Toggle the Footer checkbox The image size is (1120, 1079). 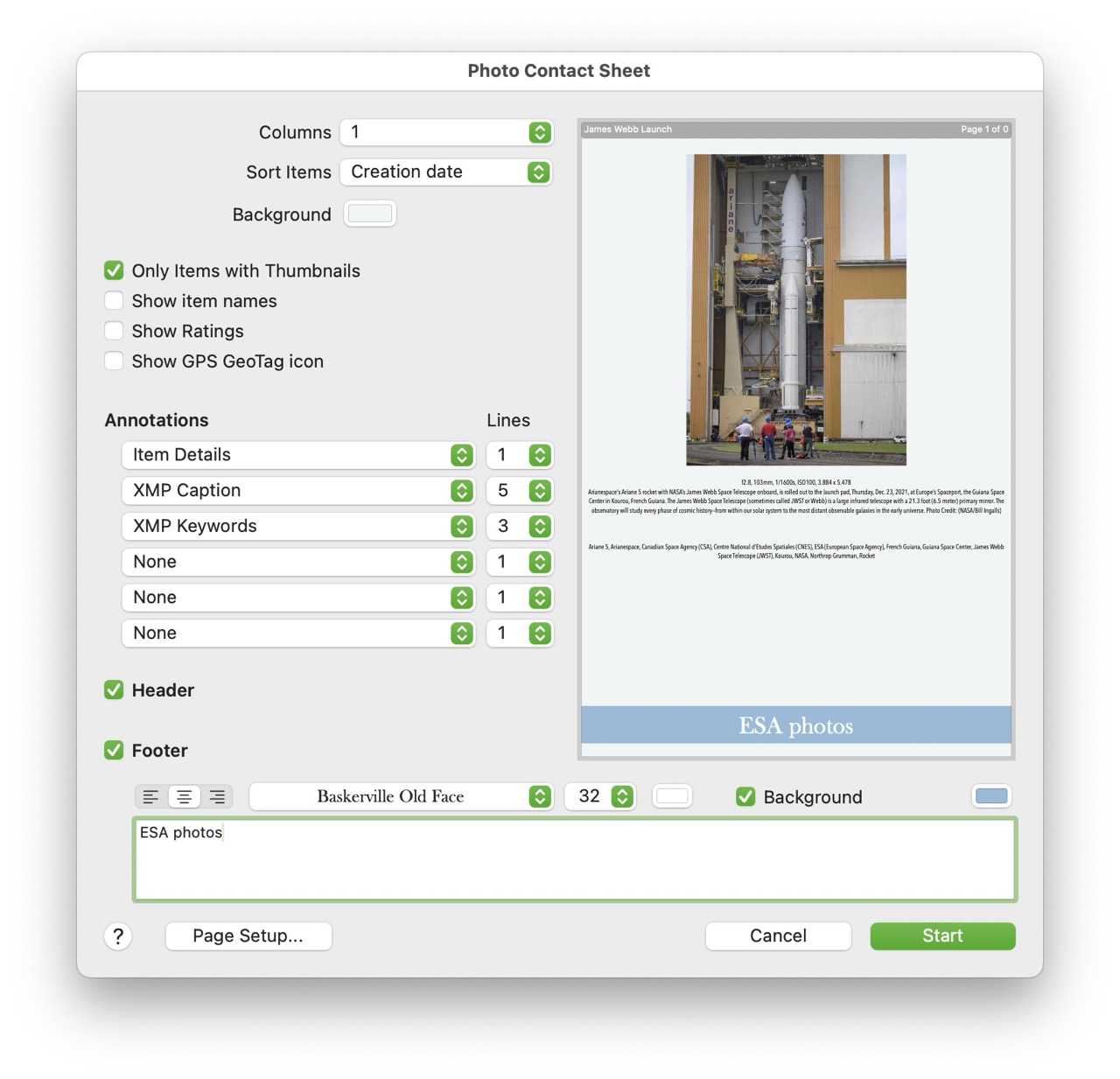[114, 750]
